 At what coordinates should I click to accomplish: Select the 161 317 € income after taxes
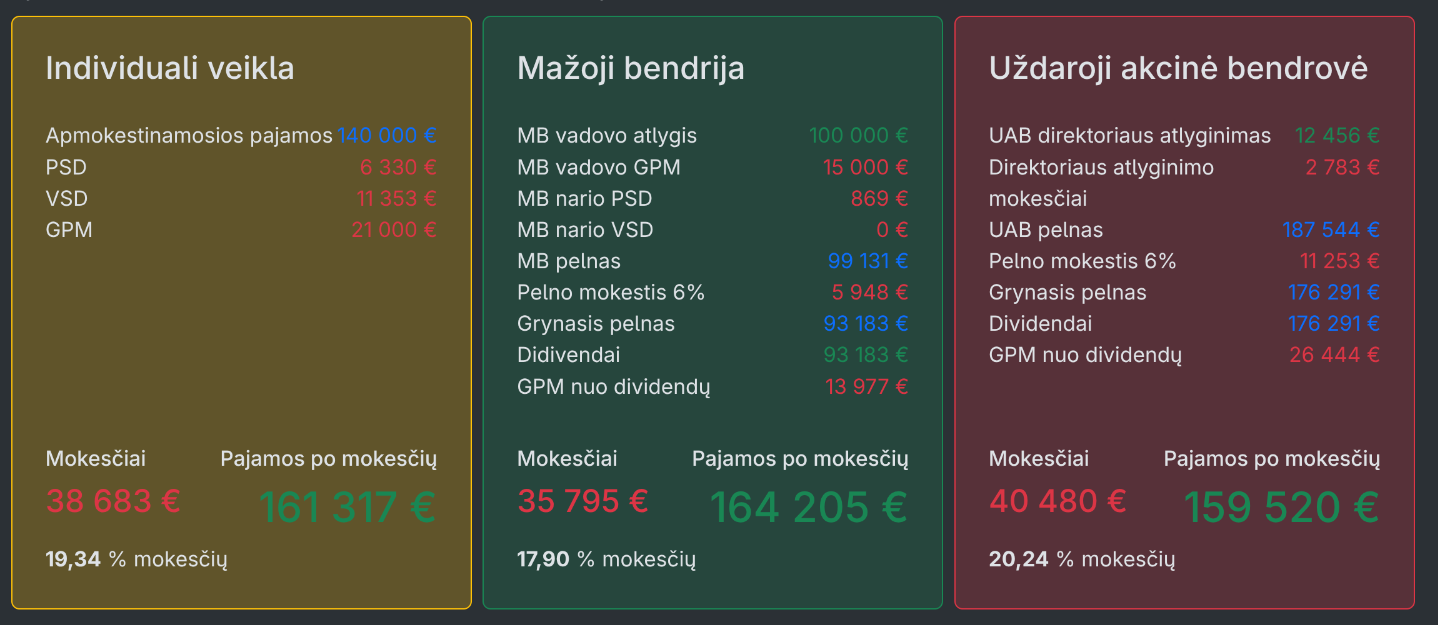(348, 507)
